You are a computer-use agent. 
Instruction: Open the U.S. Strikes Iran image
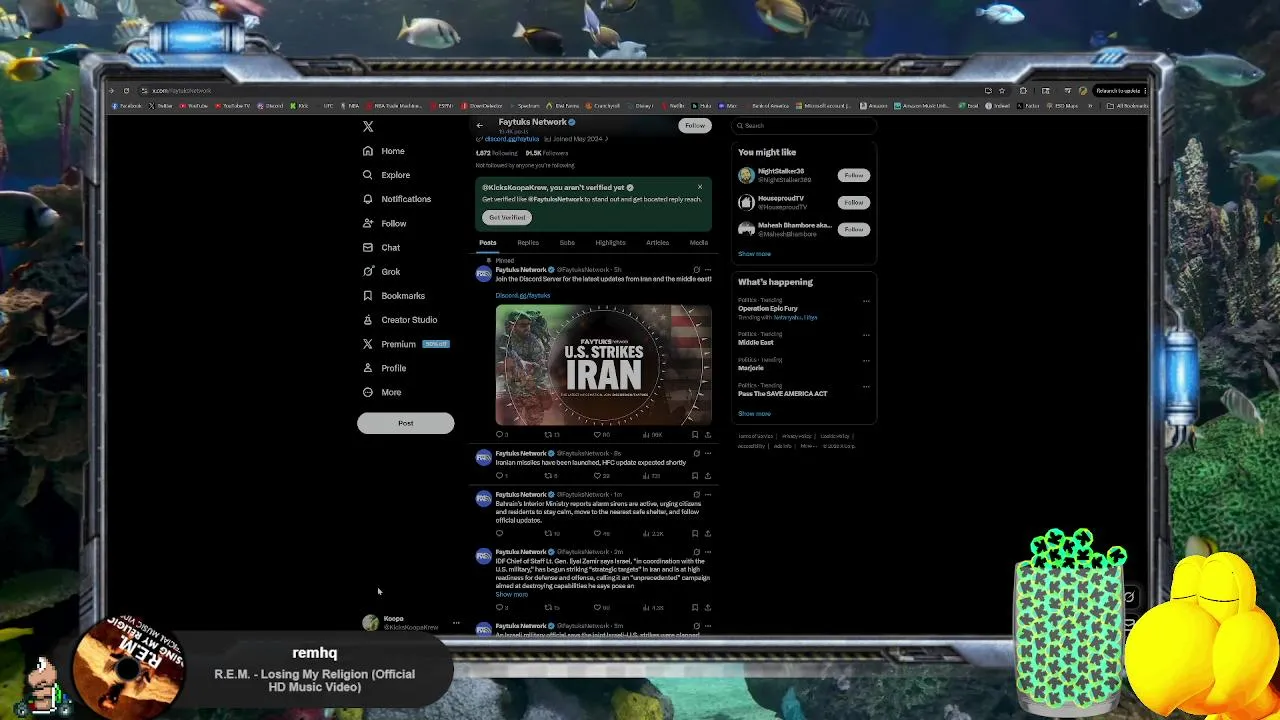(x=603, y=365)
